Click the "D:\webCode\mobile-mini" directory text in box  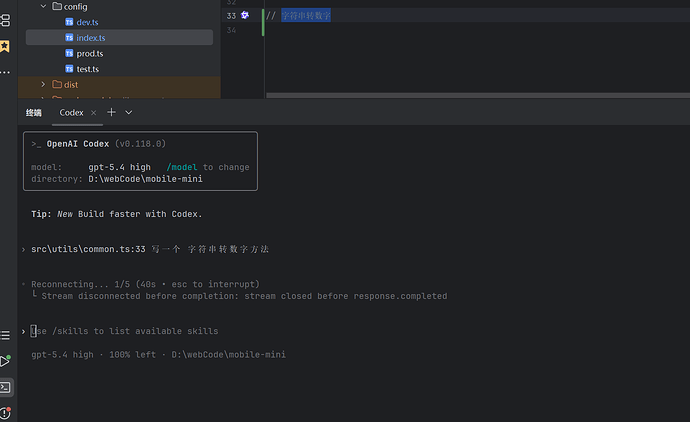[x=145, y=179]
